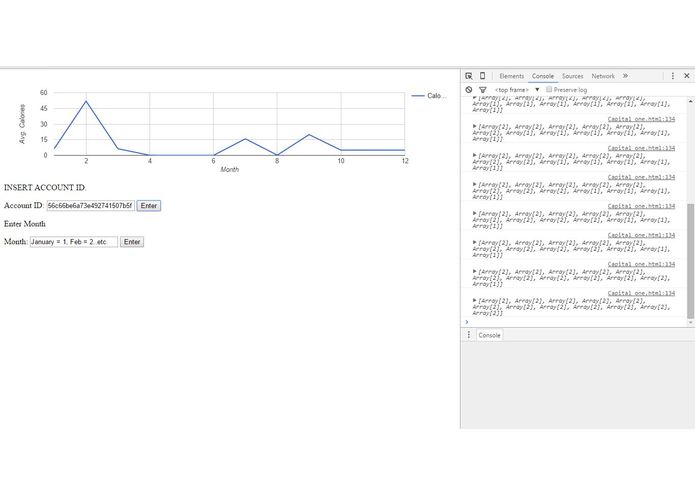Open the last Capital one.html:134 source link
Viewport: 695px width, 494px height.
[x=641, y=293]
